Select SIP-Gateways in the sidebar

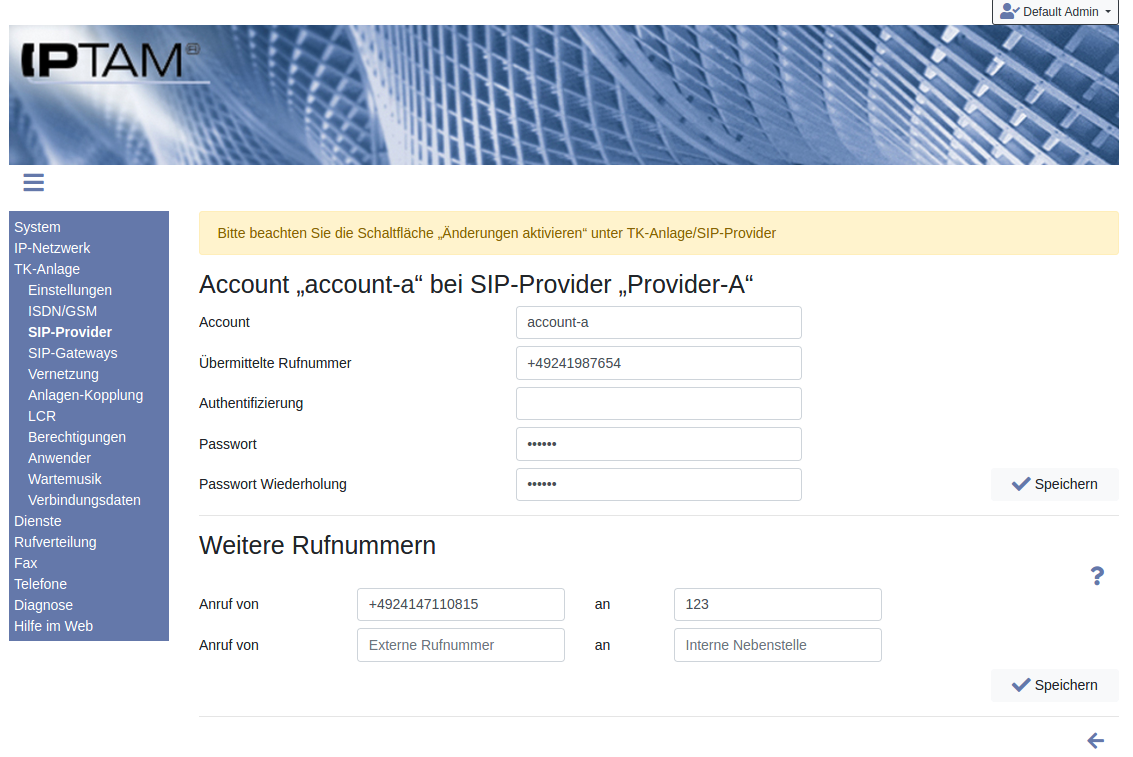pyautogui.click(x=72, y=353)
